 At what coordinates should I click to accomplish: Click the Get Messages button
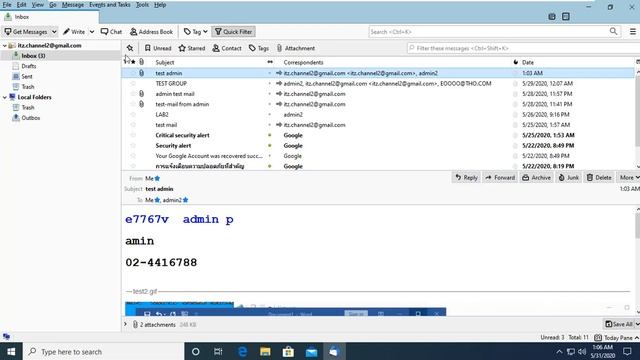tap(25, 31)
